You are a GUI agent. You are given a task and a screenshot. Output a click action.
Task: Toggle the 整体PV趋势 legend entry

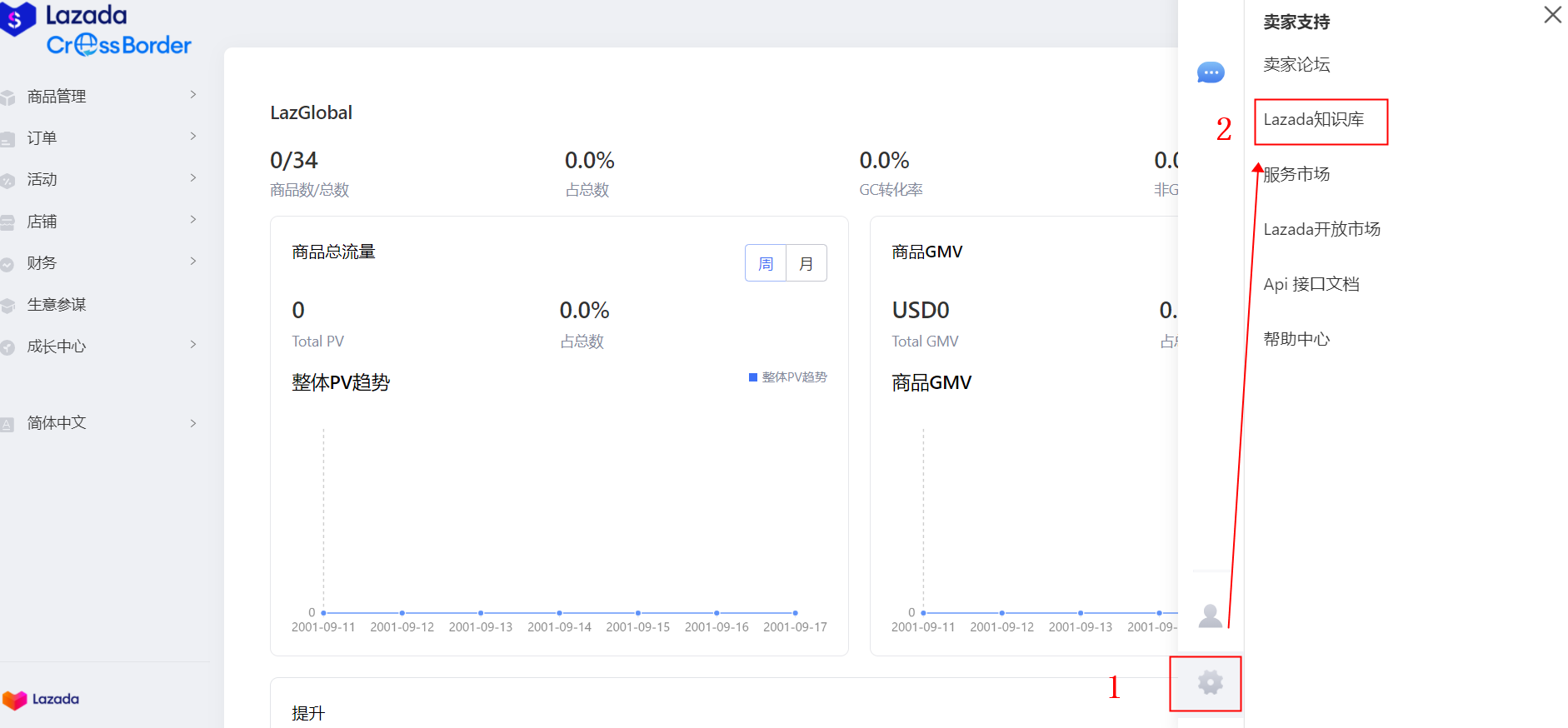(x=788, y=377)
